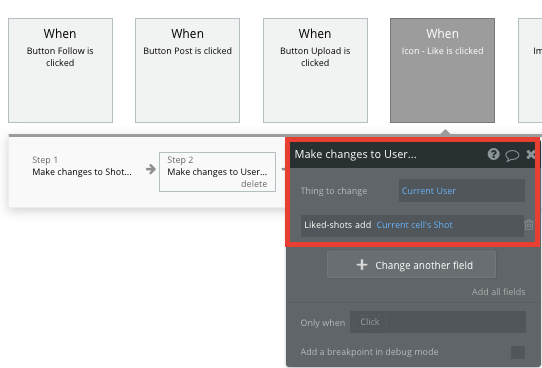Select the Button Upload is clicked event
The image size is (542, 368).
[315, 70]
